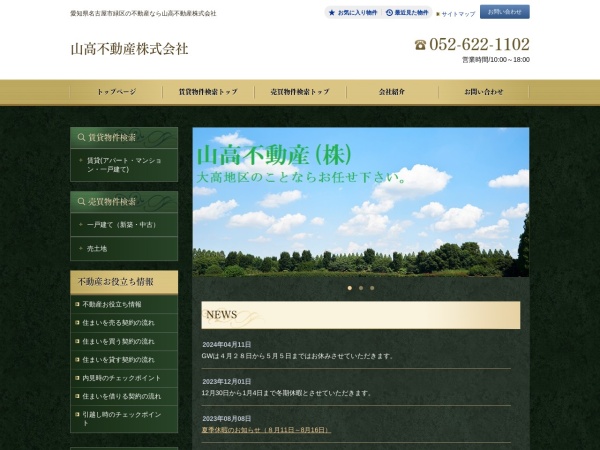
Task: Click the small bullet icon before サイトマップ
Action: pos(438,14)
